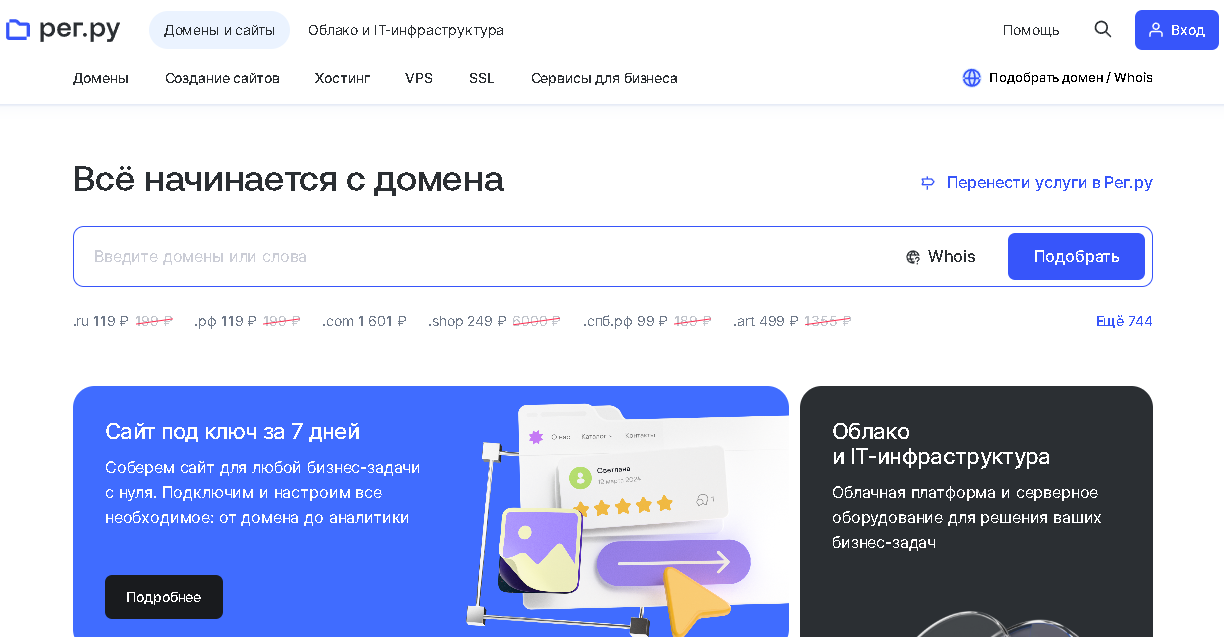Expand more domain zones via Ещё 744
The width and height of the screenshot is (1224, 637).
tap(1124, 321)
